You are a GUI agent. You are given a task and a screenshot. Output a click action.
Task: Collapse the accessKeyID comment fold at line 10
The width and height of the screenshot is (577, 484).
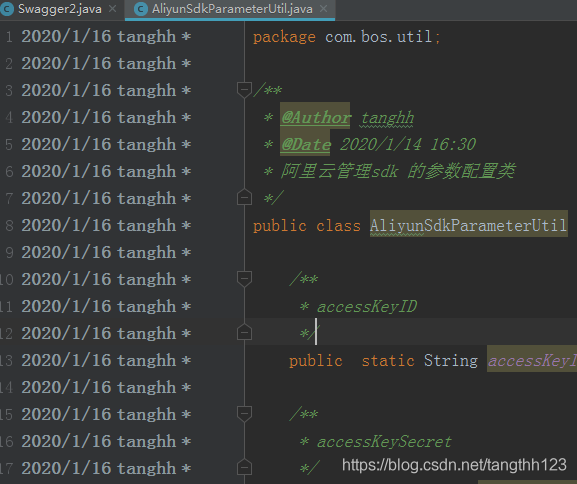coord(244,279)
